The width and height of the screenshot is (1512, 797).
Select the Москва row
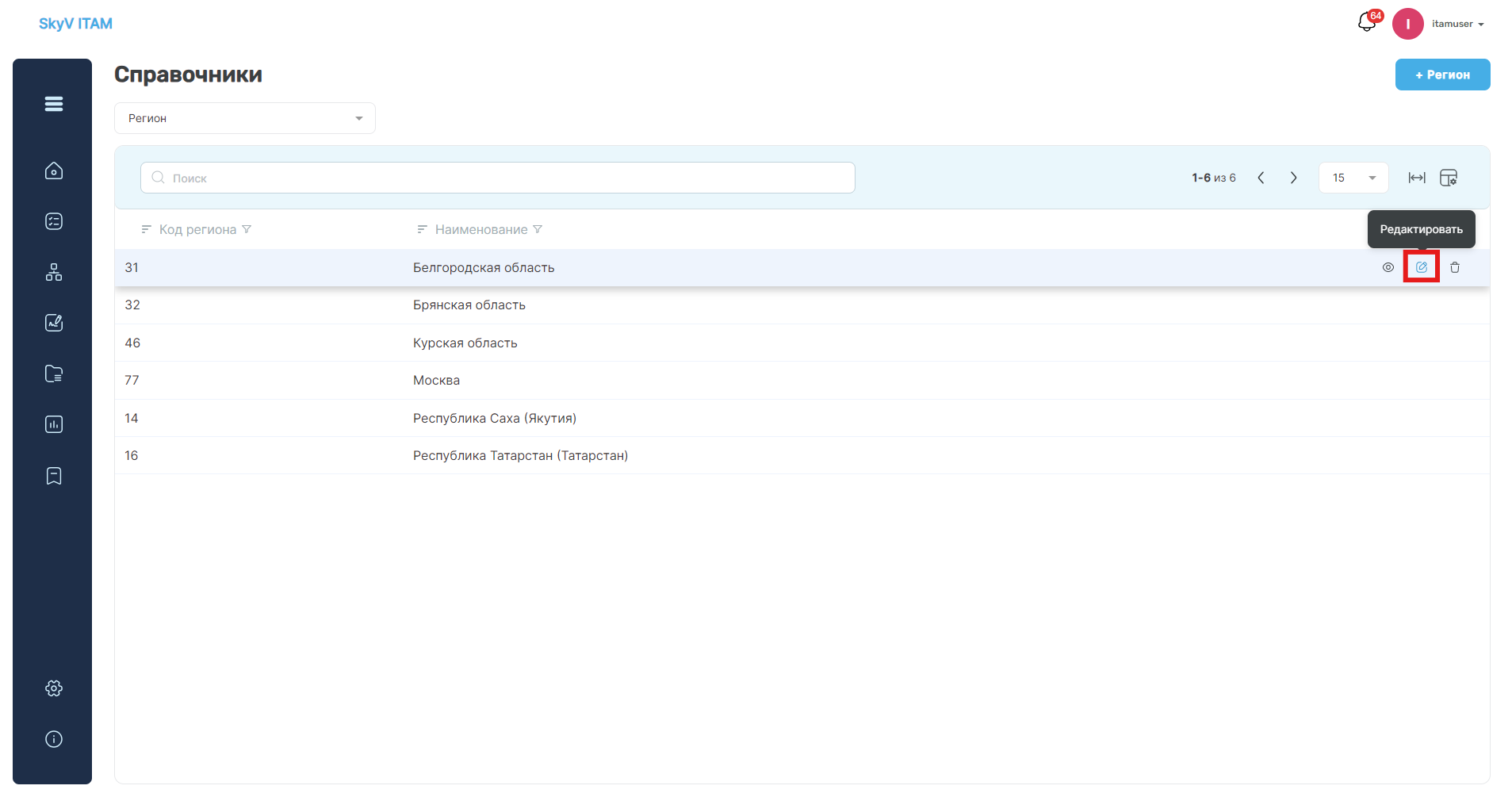(802, 381)
